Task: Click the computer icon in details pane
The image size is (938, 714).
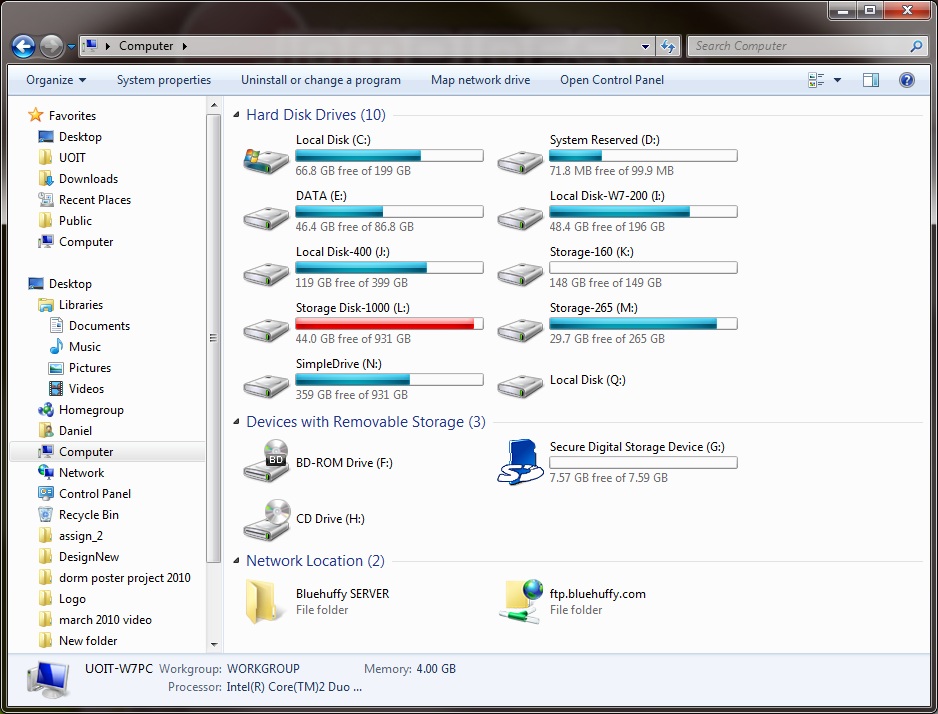Action: (x=49, y=679)
